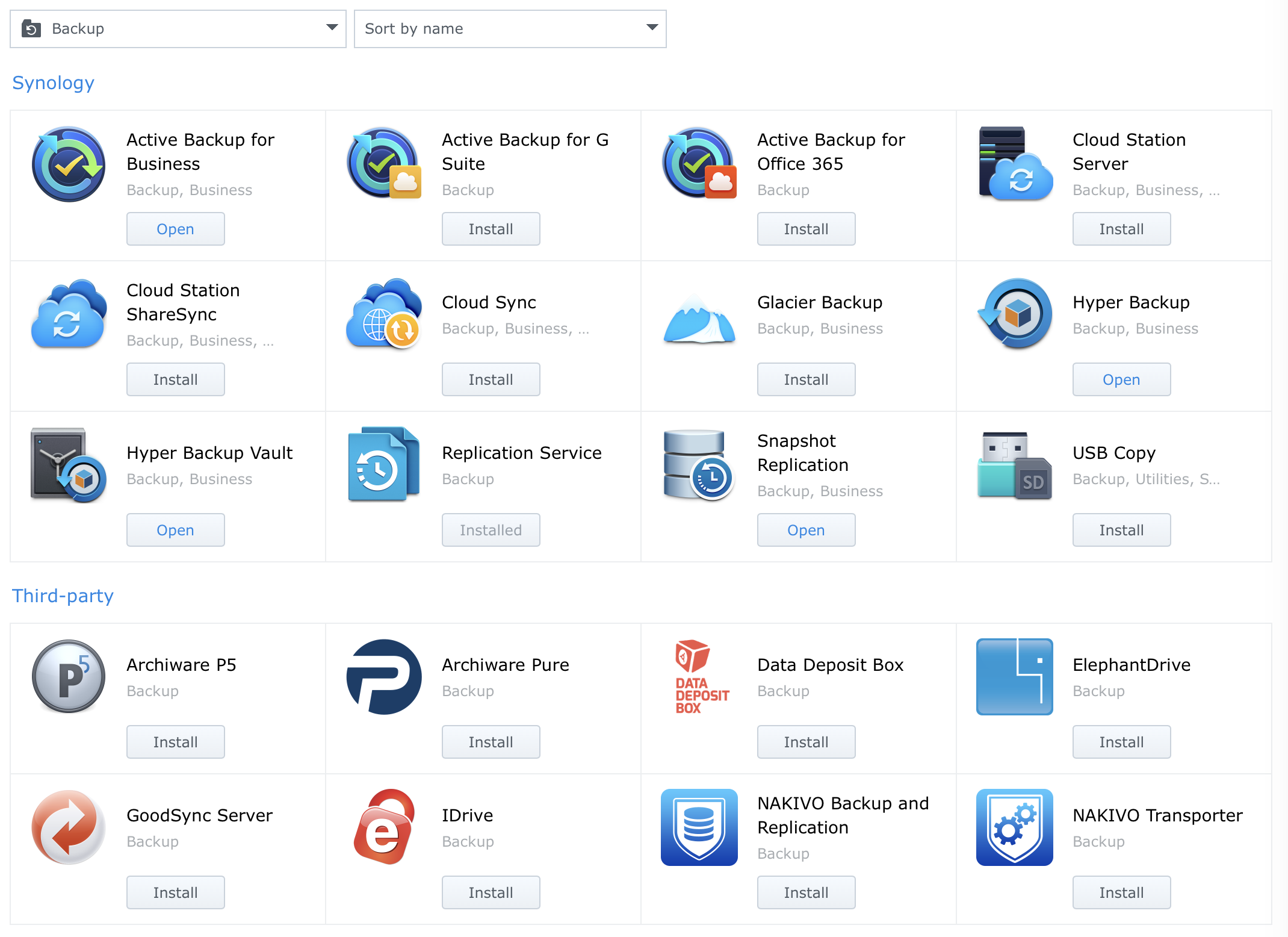Click the Data Deposit Box package title
Viewport: 1288px width, 937px height.
tap(831, 665)
